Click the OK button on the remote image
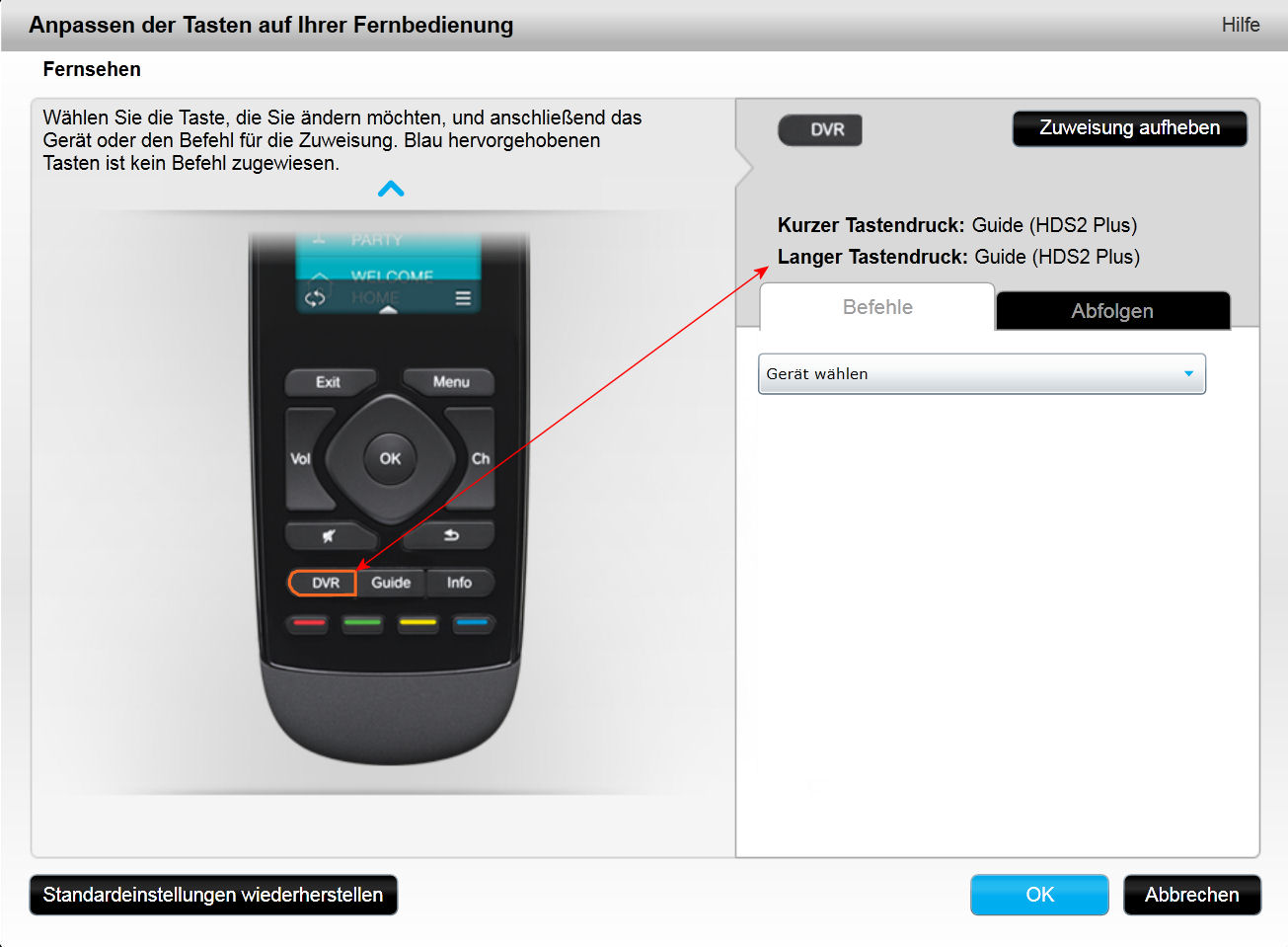Image resolution: width=1288 pixels, height=947 pixels. tap(390, 458)
